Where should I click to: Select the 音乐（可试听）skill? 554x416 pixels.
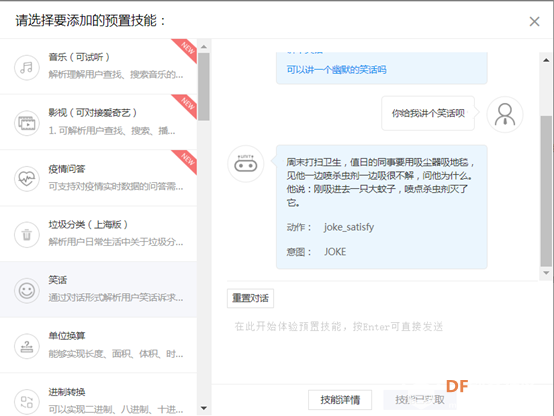98,66
